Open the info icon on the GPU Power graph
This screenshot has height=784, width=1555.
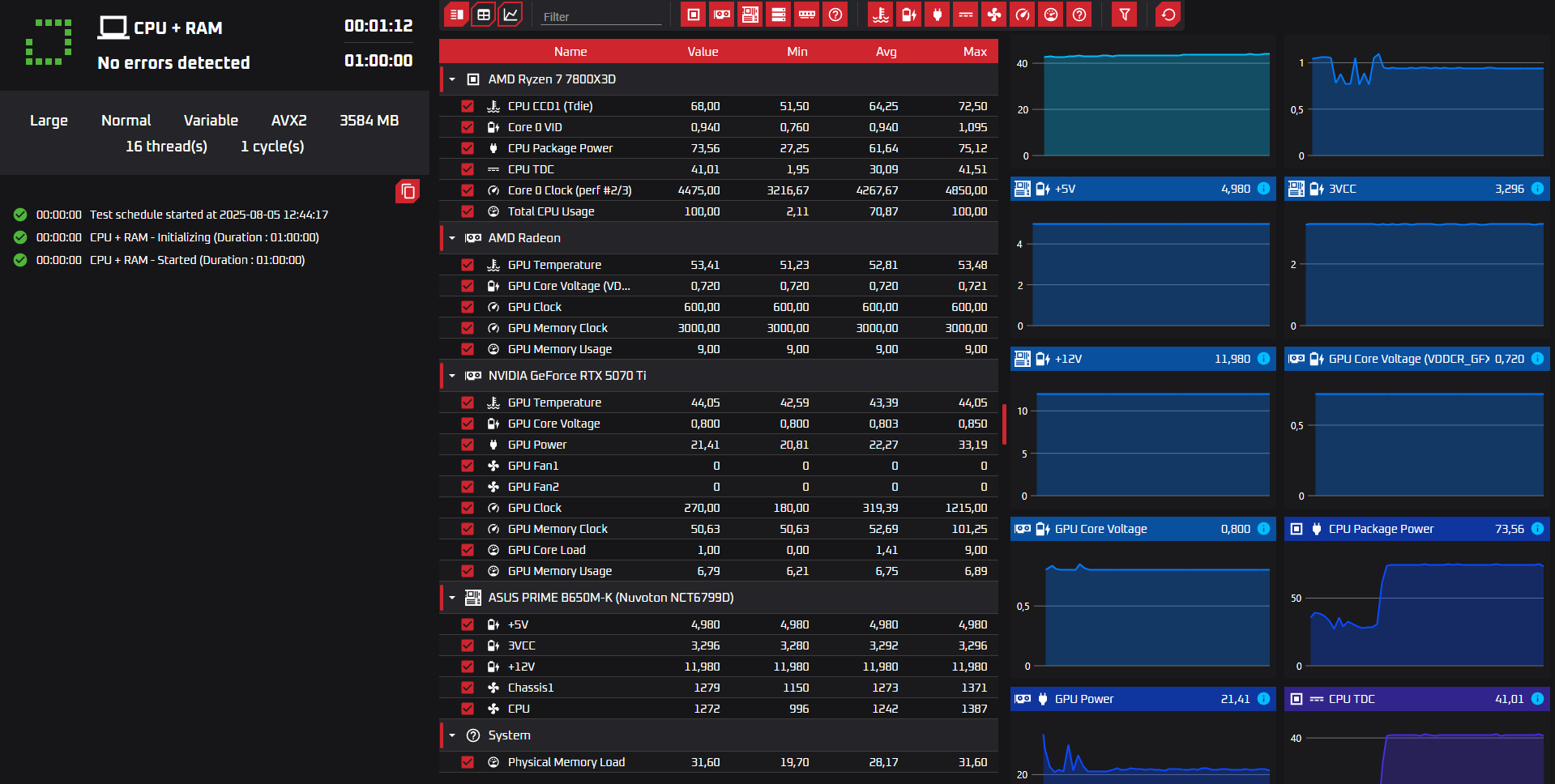(1263, 699)
